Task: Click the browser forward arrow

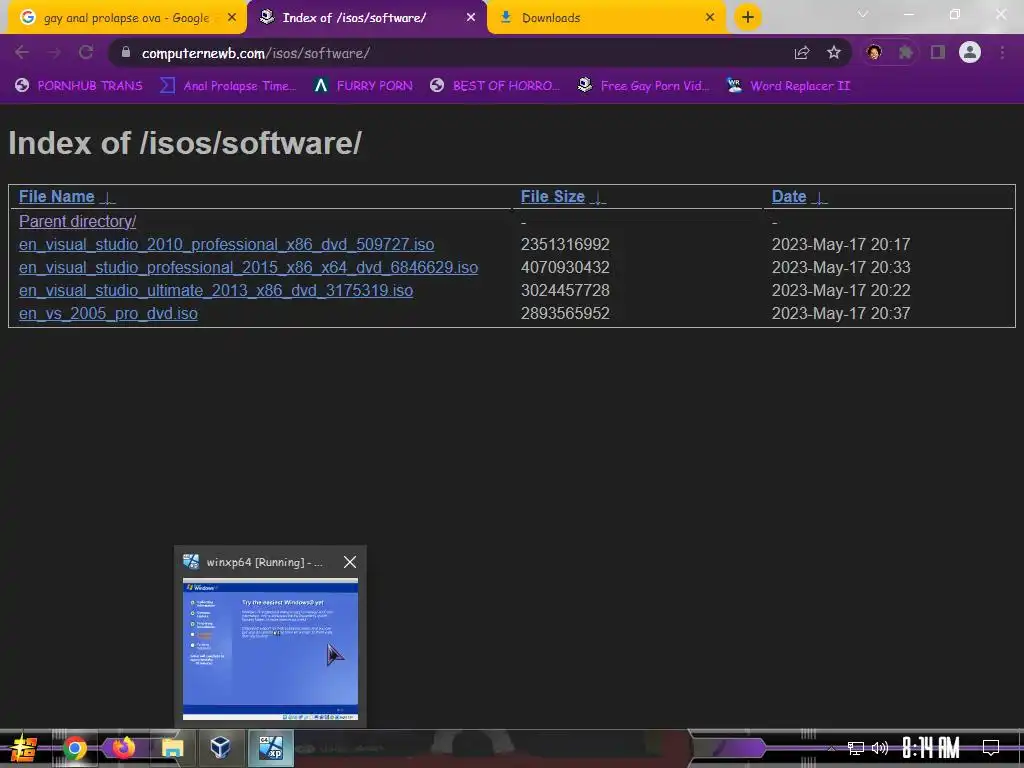Action: [54, 53]
